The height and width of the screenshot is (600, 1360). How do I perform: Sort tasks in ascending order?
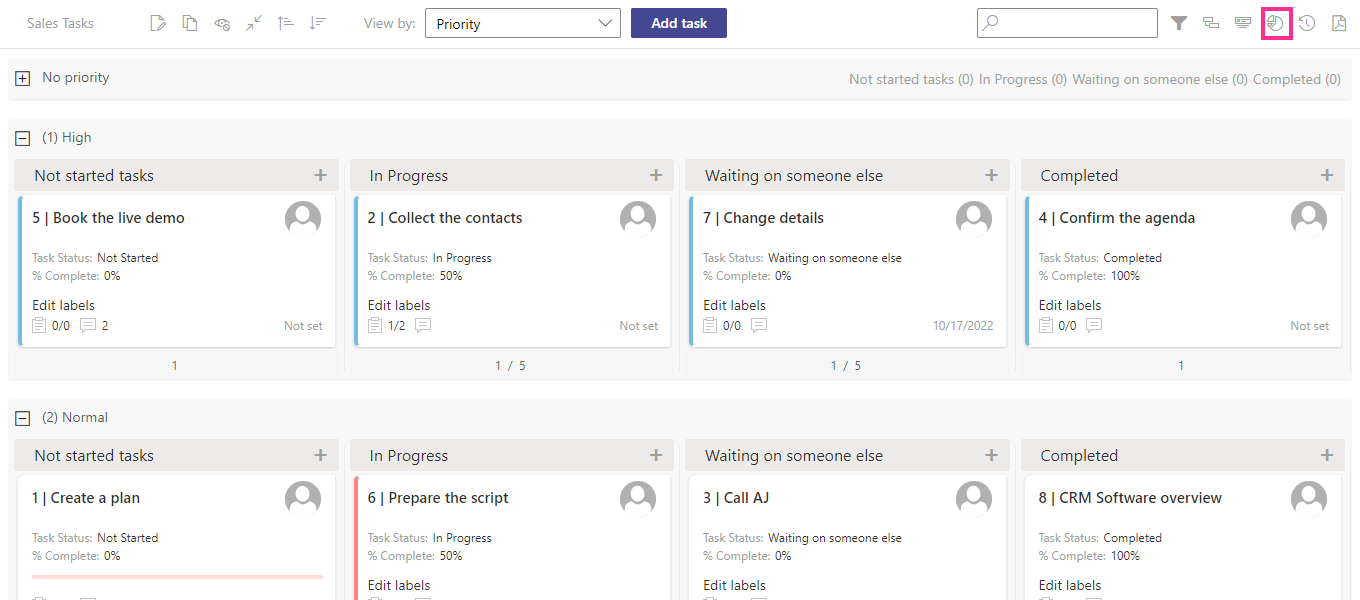pos(286,22)
